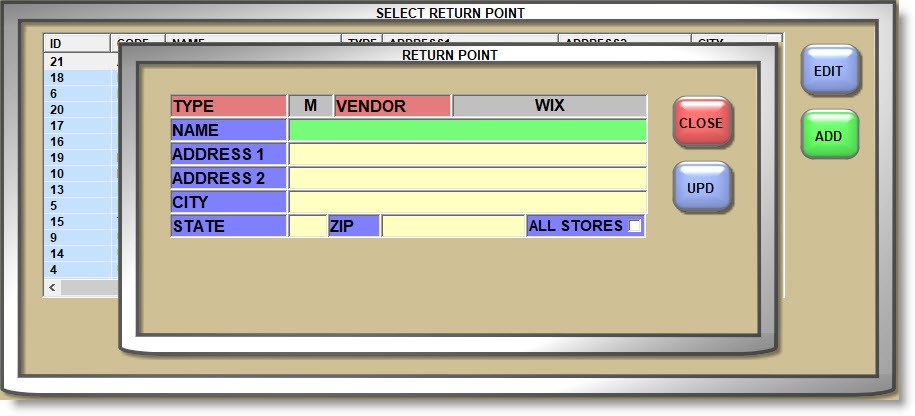Click into the CITY input field
Image resolution: width=915 pixels, height=416 pixels.
coord(467,202)
